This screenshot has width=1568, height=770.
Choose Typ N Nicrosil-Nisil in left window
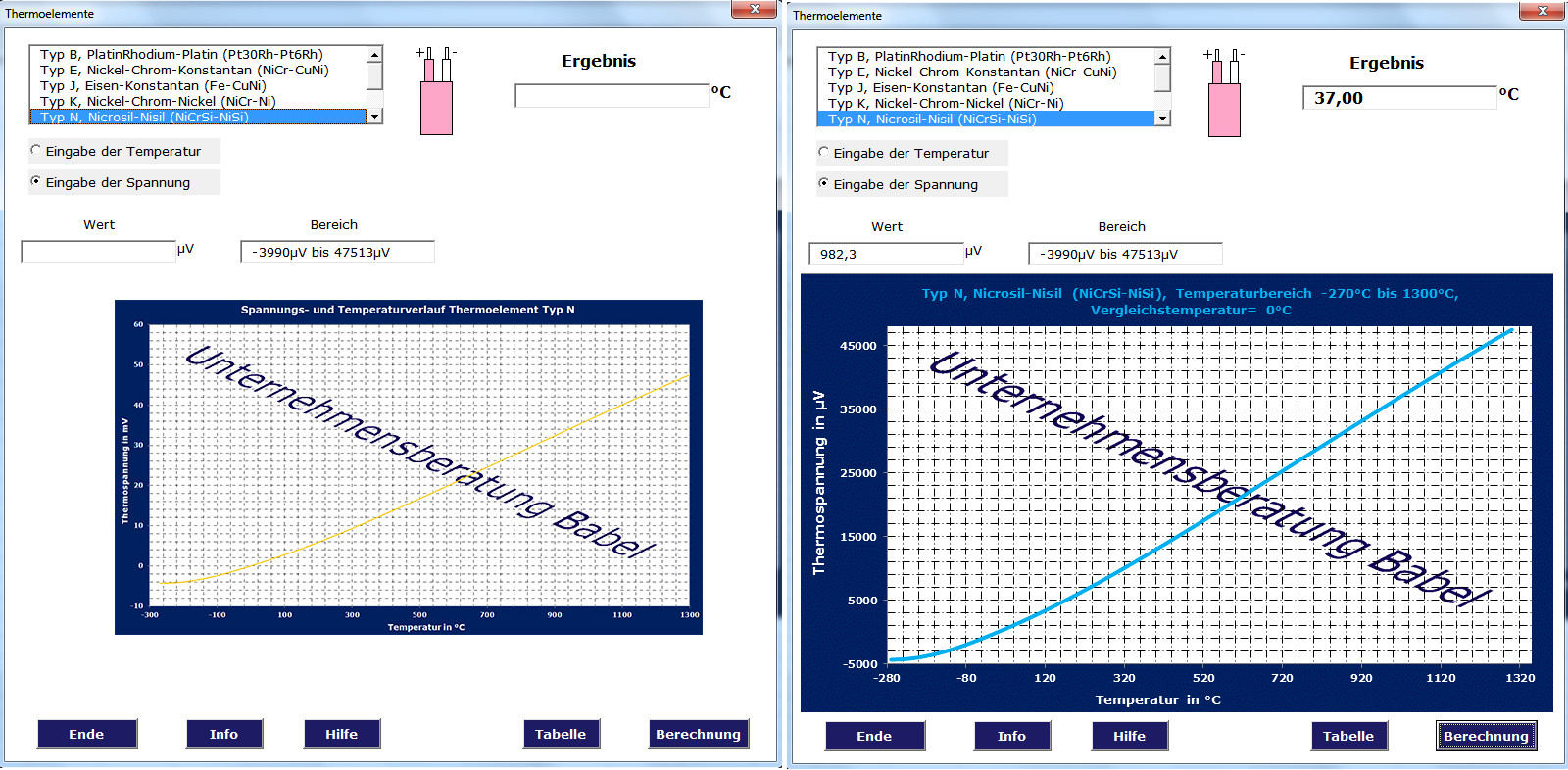click(198, 117)
